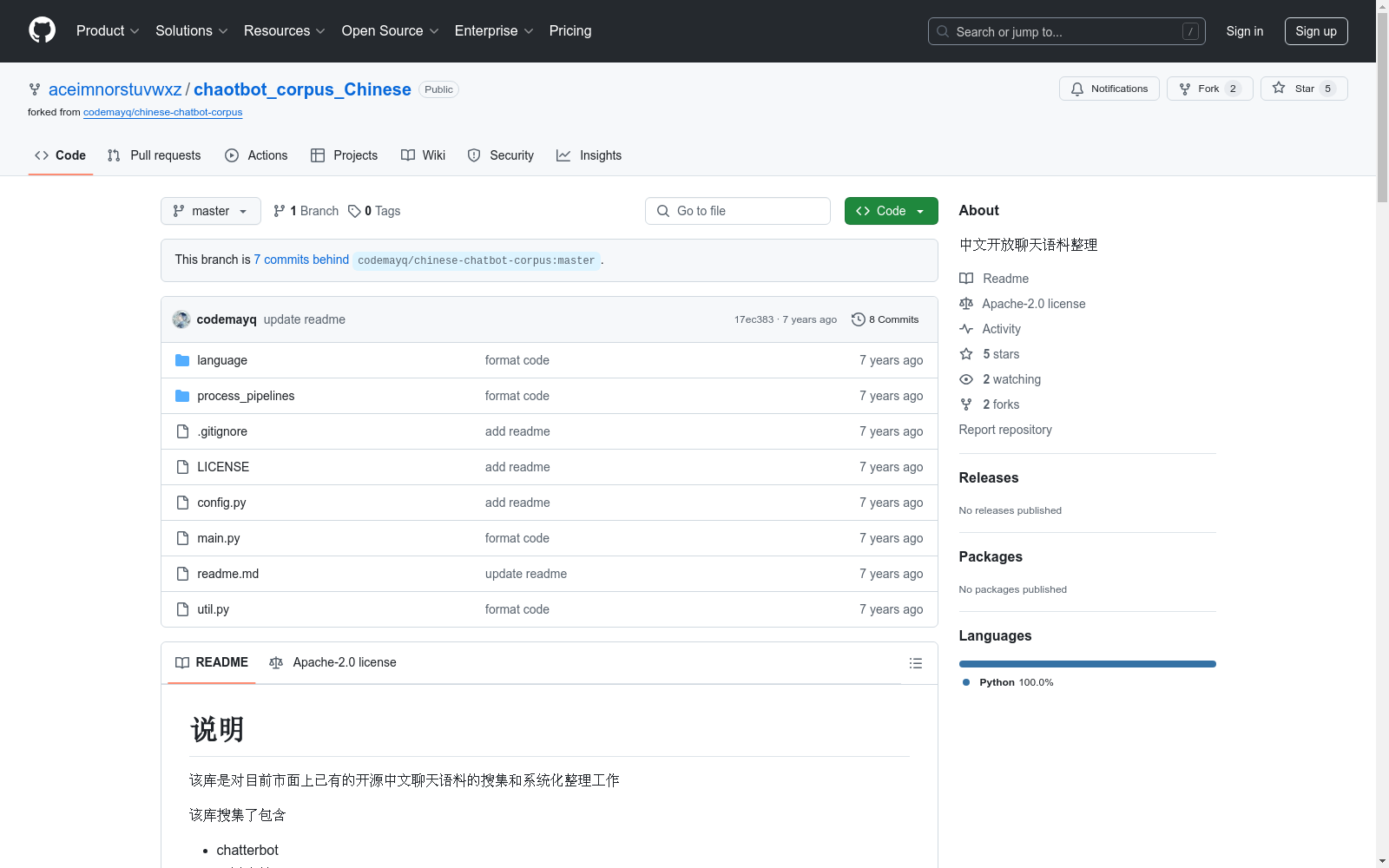1389x868 pixels.
Task: Expand the Open Source menu
Action: (391, 31)
